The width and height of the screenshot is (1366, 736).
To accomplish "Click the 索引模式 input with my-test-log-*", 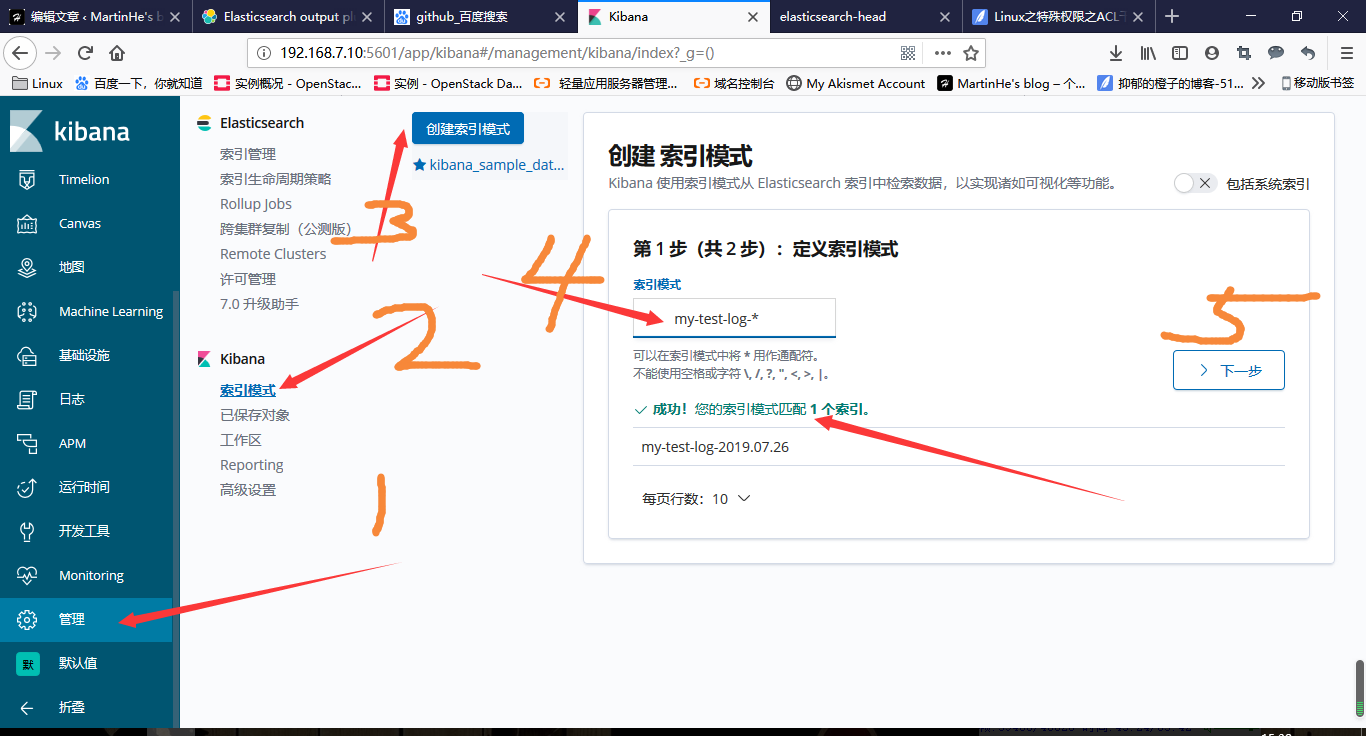I will click(734, 319).
